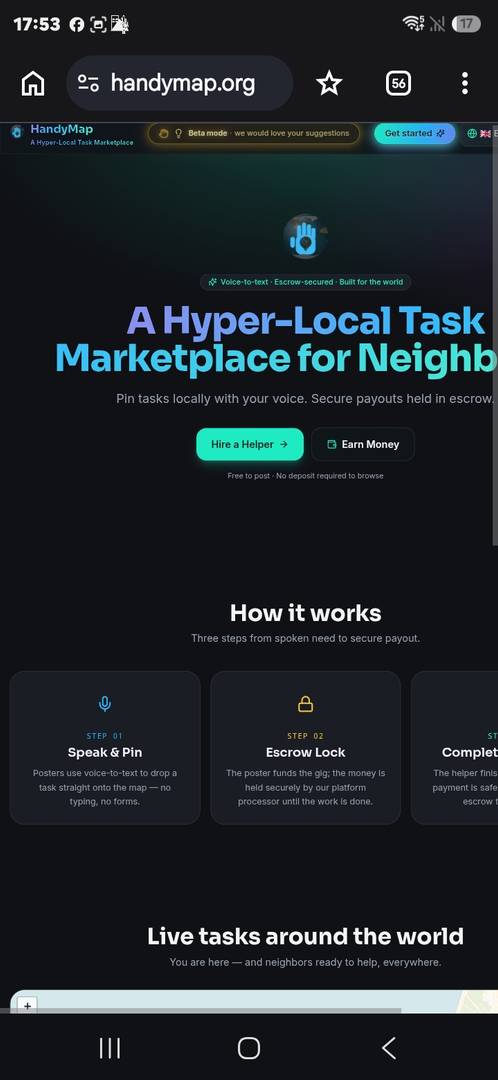Screen dimensions: 498x1080
Task: Click the Get started button
Action: point(415,134)
